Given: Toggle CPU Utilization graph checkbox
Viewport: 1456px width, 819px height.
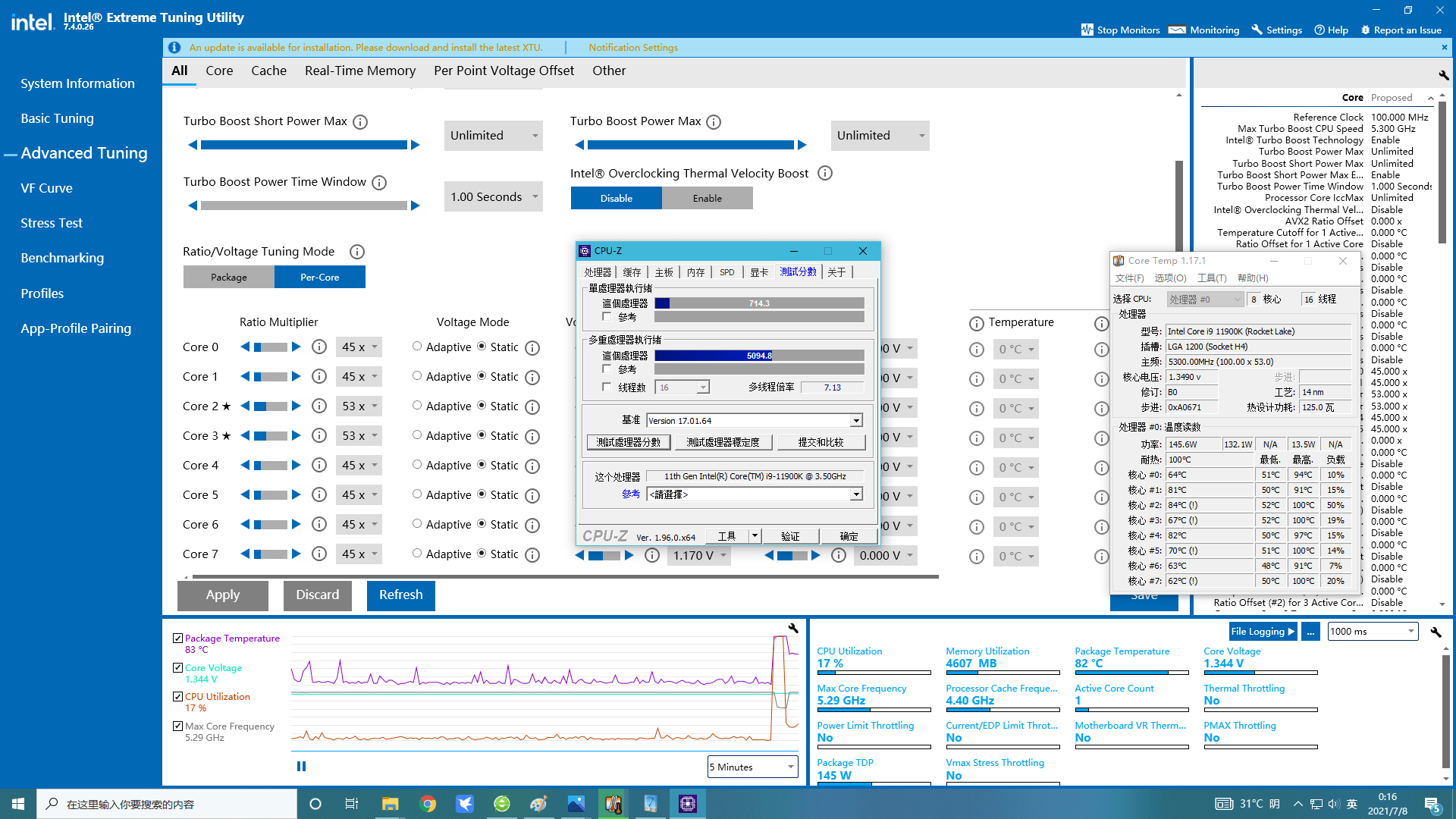Looking at the screenshot, I should 177,696.
